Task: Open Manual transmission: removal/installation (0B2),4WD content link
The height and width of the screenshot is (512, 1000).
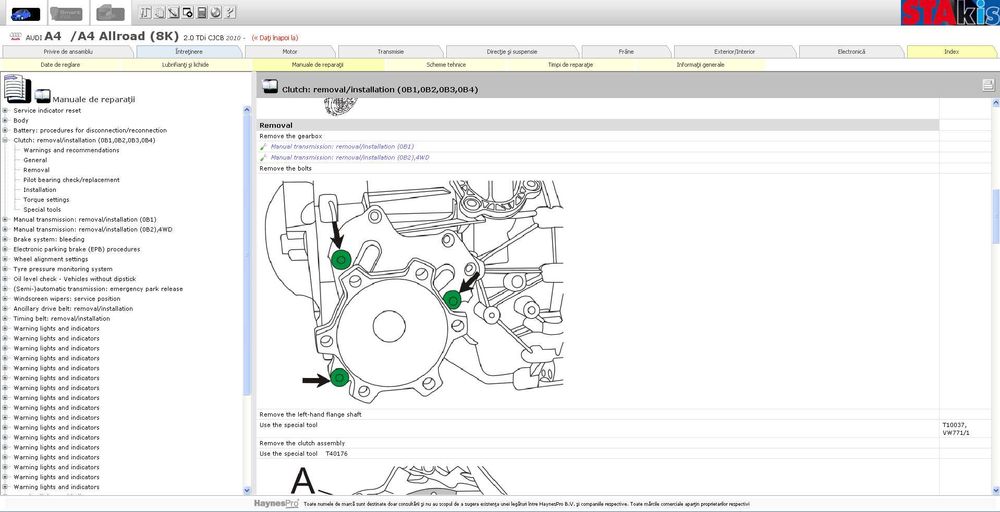Action: [350, 157]
